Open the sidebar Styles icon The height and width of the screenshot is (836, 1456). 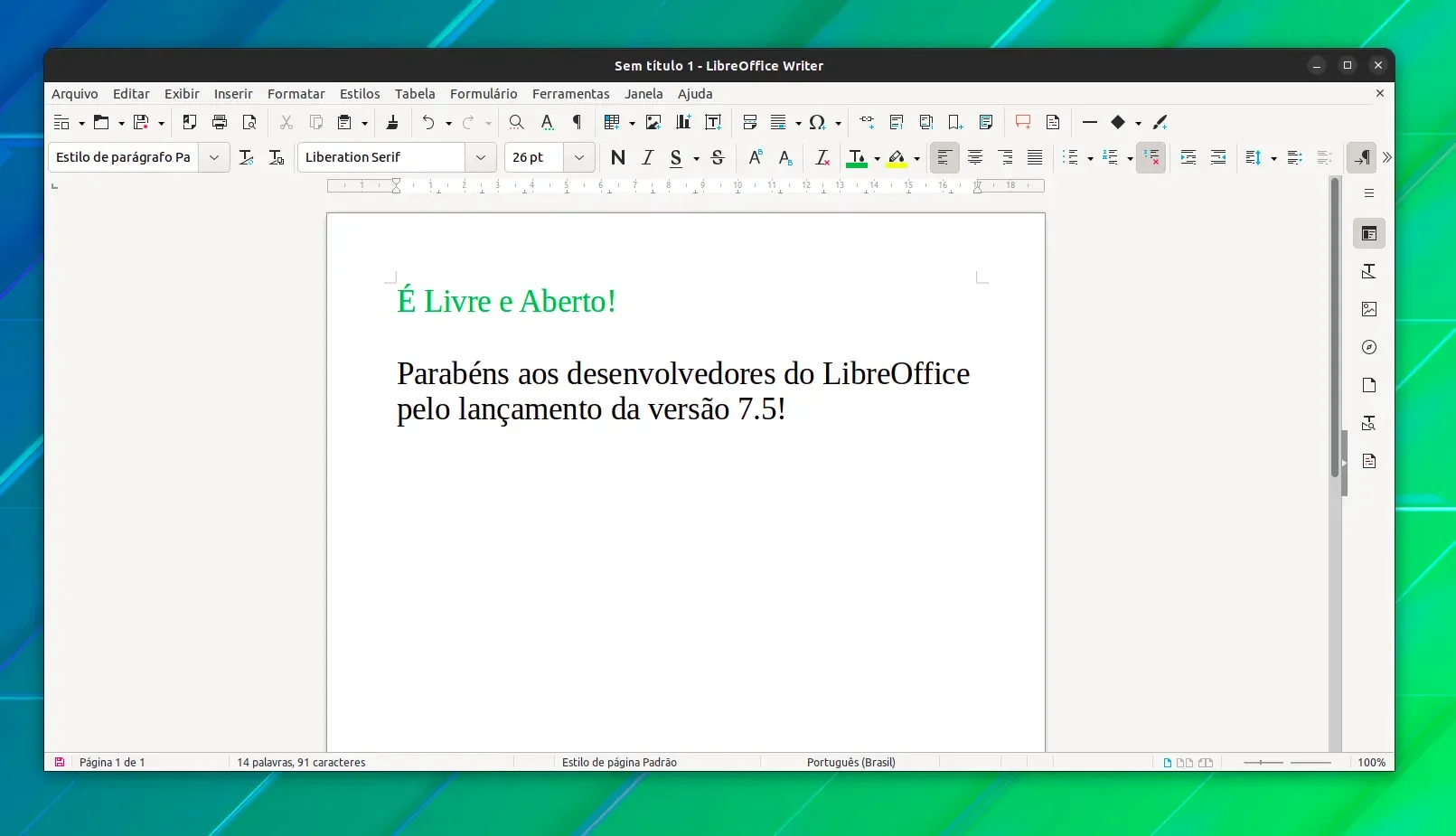(1369, 271)
